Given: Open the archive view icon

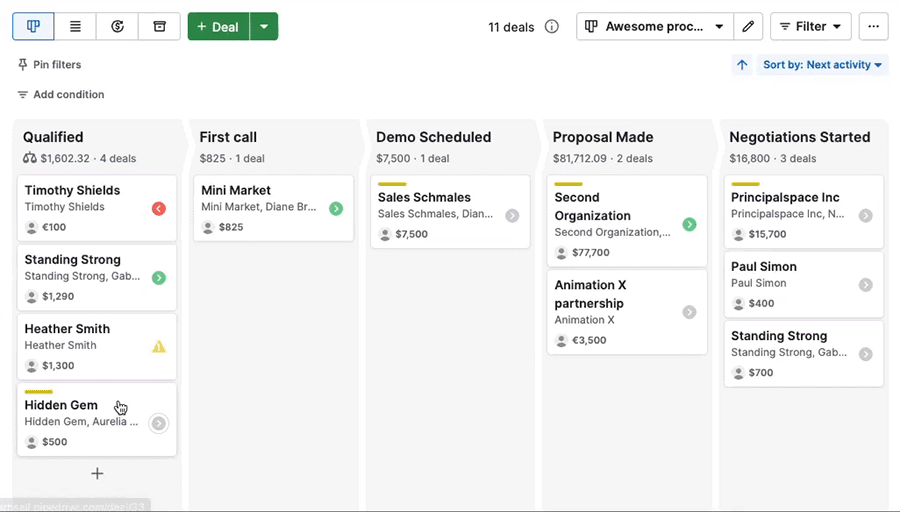Looking at the screenshot, I should click(x=159, y=27).
